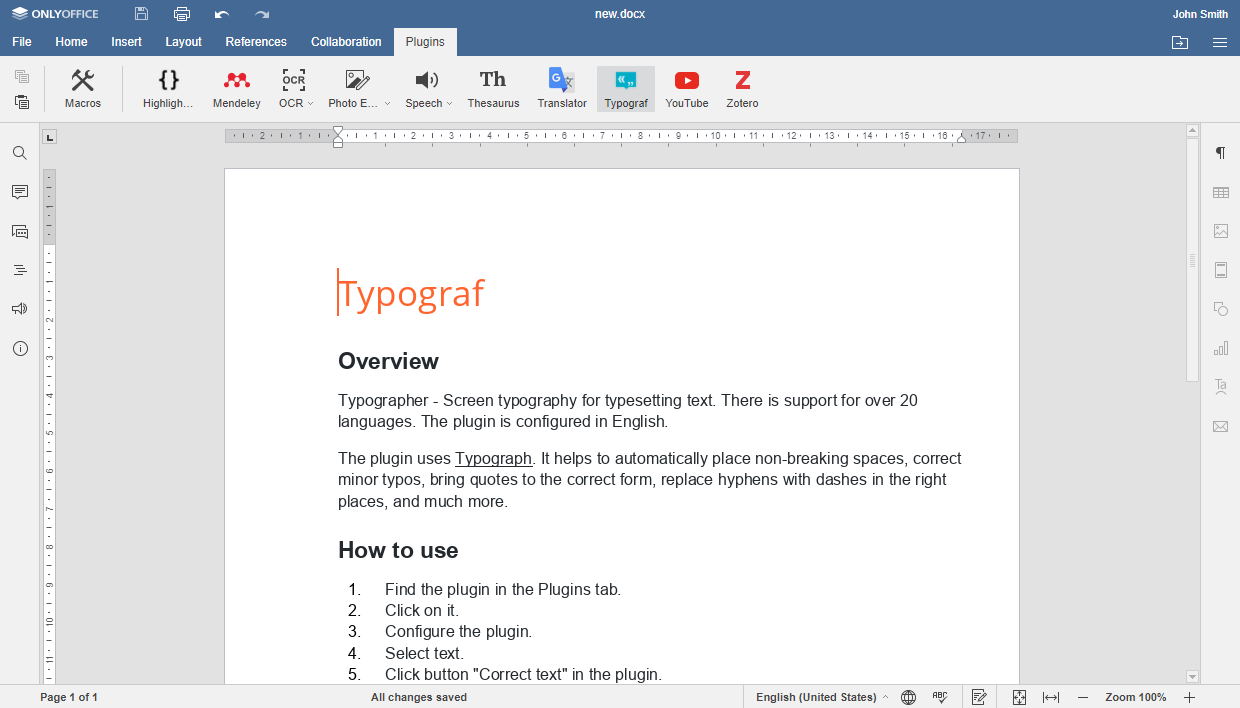Open shape settings in right sidebar
This screenshot has width=1240, height=708.
pyautogui.click(x=1221, y=309)
